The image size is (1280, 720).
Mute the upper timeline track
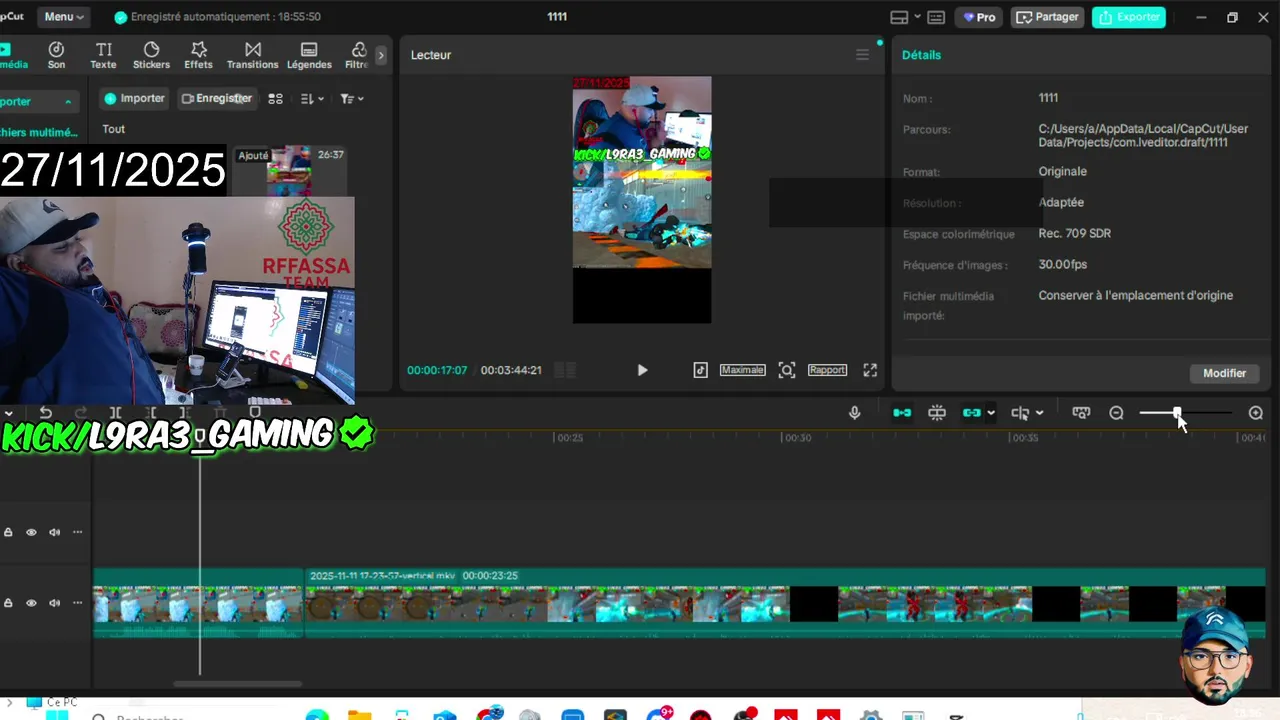[x=54, y=532]
